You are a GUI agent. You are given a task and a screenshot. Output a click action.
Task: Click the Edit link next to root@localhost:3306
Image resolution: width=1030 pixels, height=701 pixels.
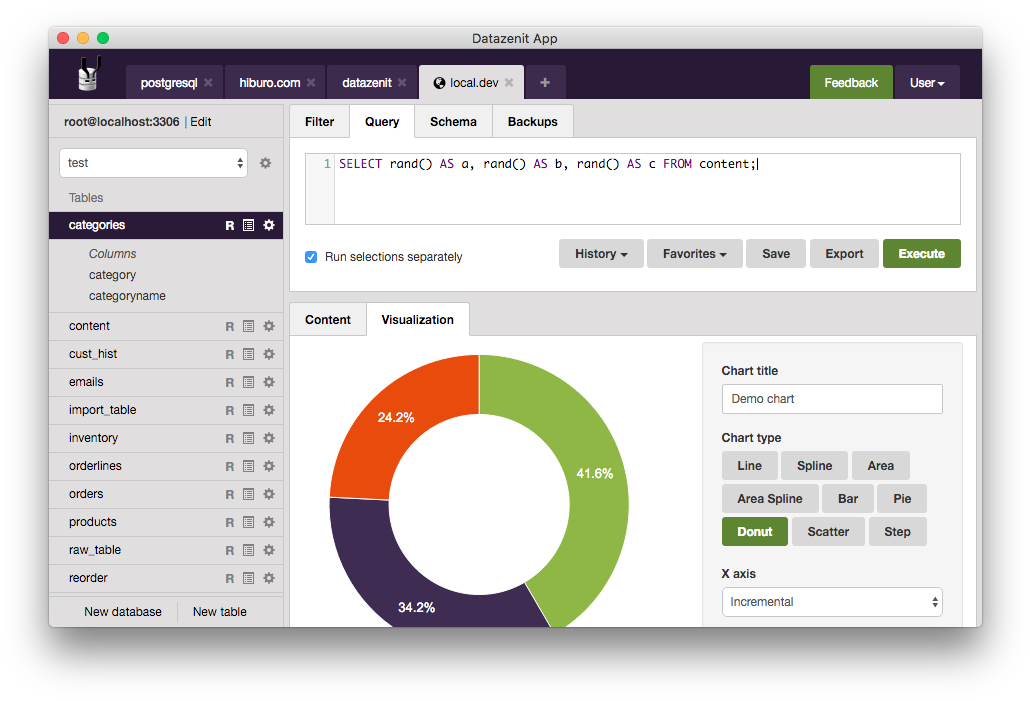(204, 121)
